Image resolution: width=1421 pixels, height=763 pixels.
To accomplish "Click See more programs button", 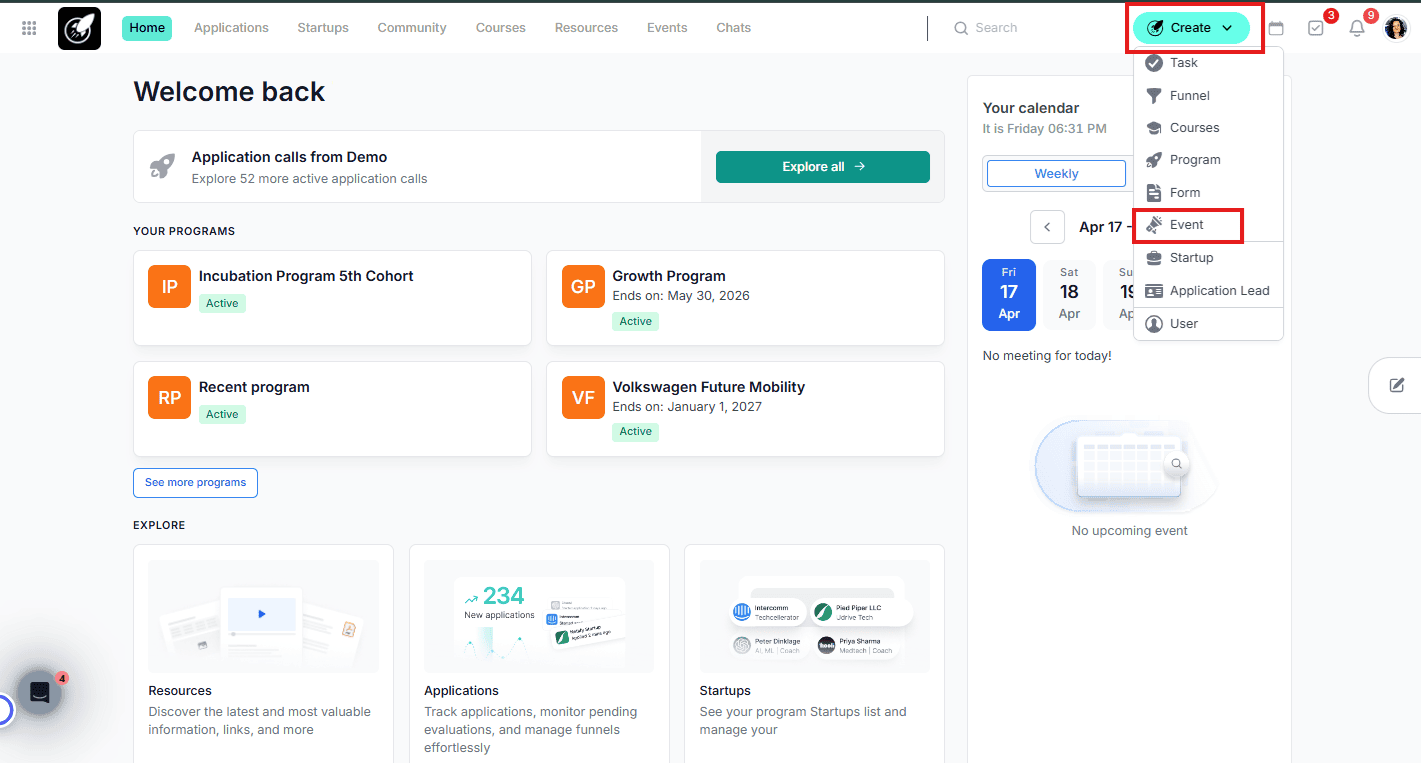I will click(x=195, y=483).
